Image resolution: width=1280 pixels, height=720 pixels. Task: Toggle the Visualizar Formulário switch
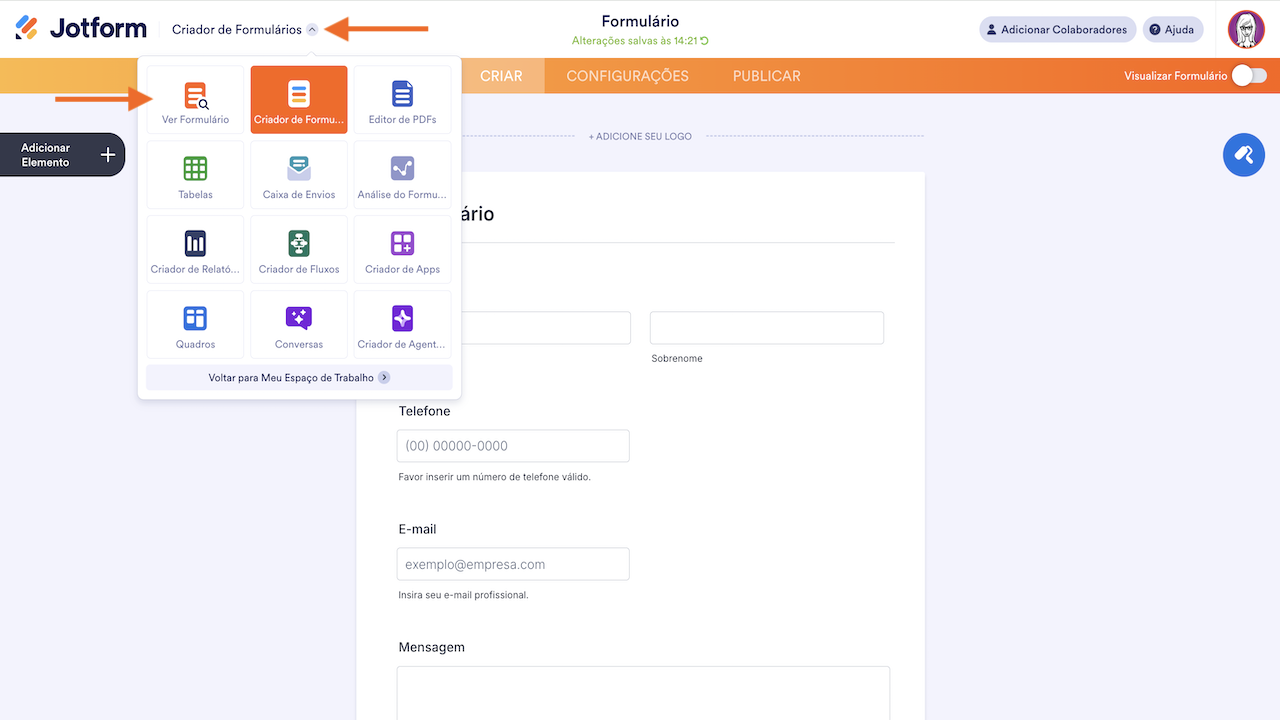1249,75
